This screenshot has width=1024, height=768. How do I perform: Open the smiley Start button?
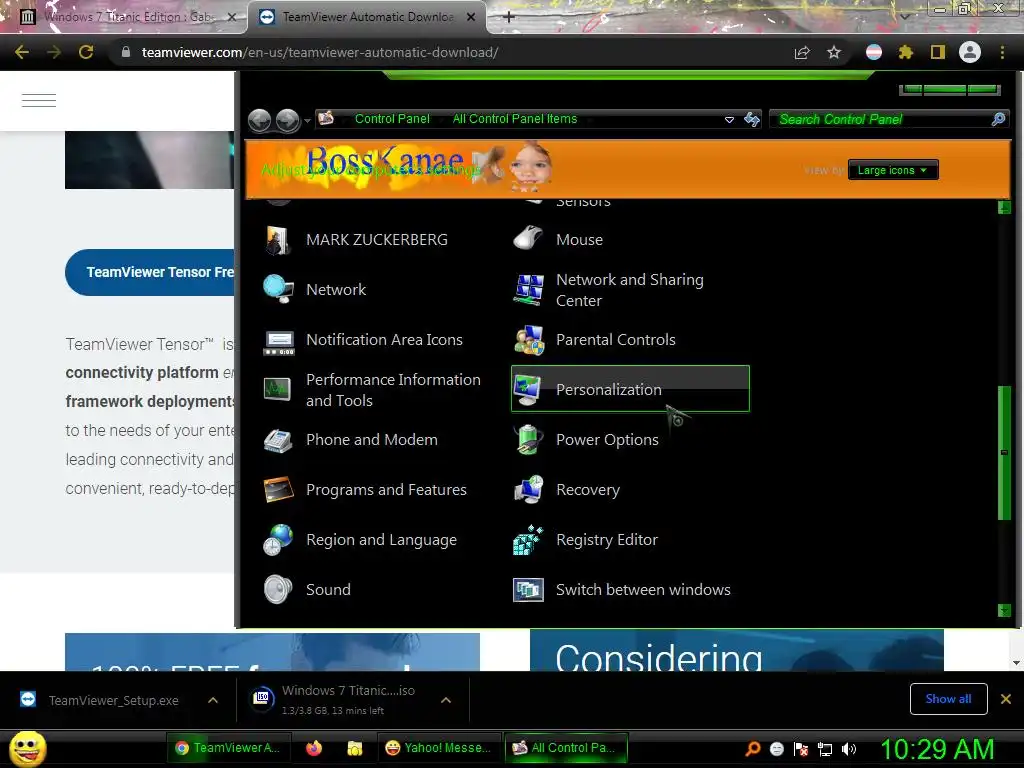pyautogui.click(x=27, y=748)
